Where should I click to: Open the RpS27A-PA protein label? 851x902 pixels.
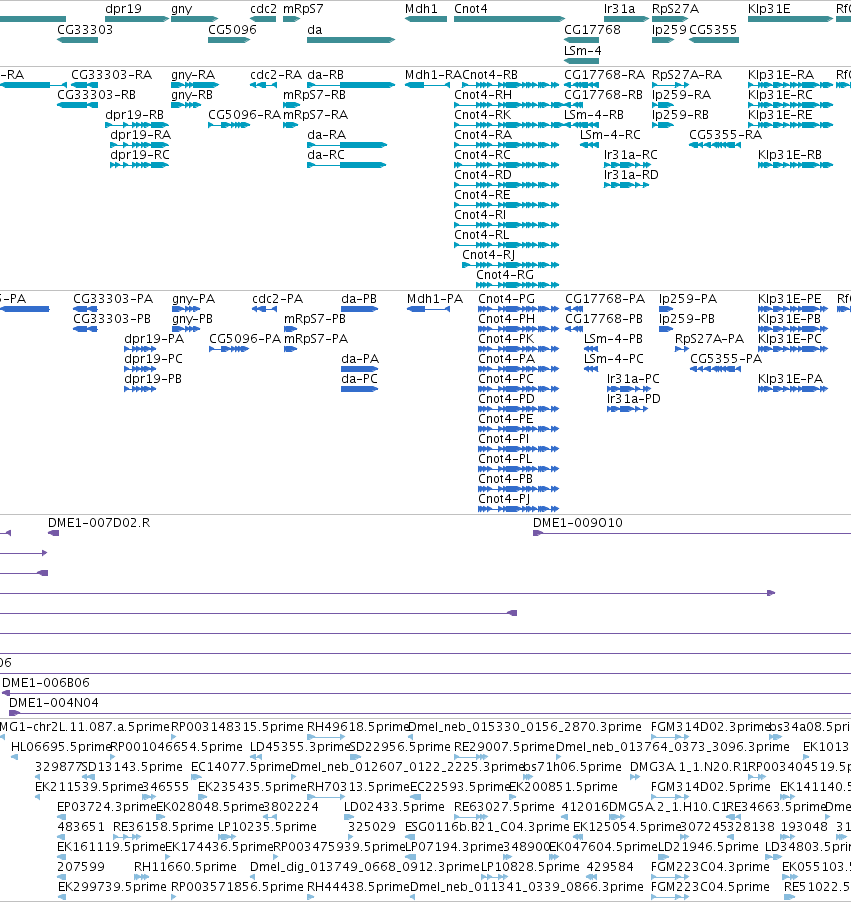(x=709, y=339)
